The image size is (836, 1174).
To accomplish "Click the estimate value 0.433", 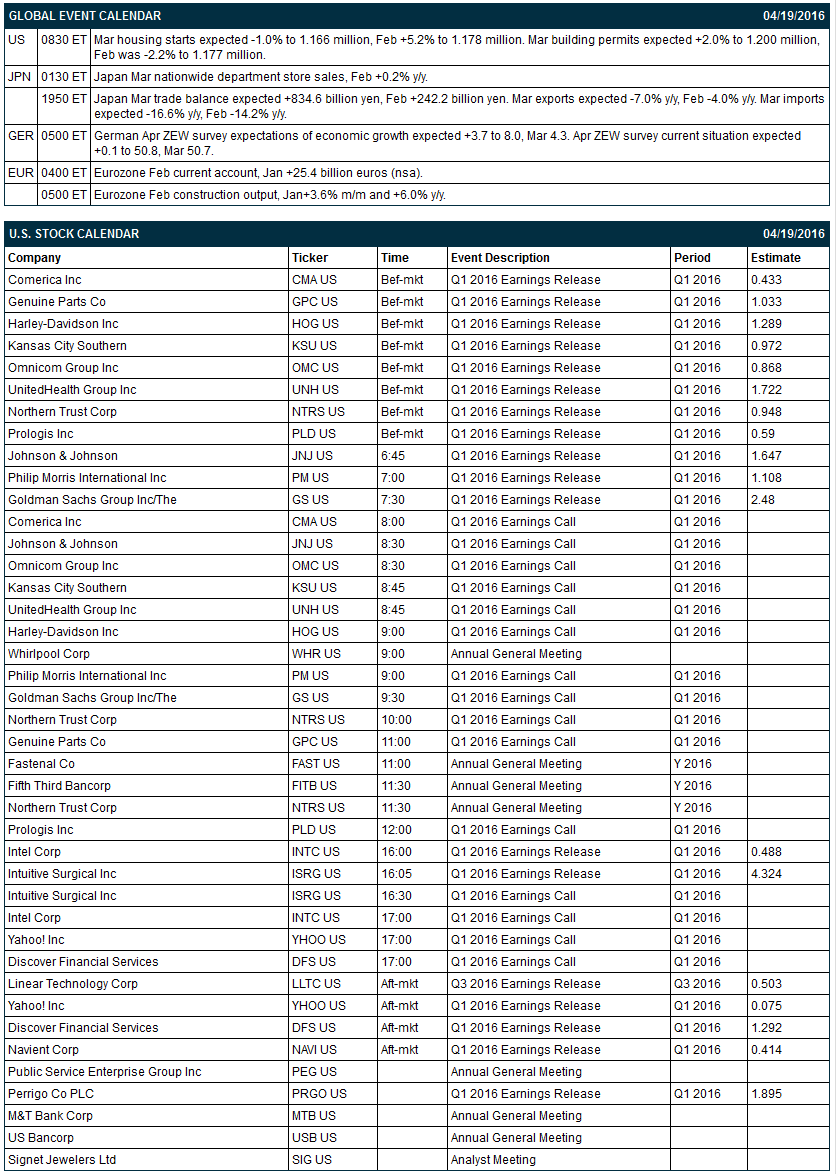I will (x=766, y=279).
